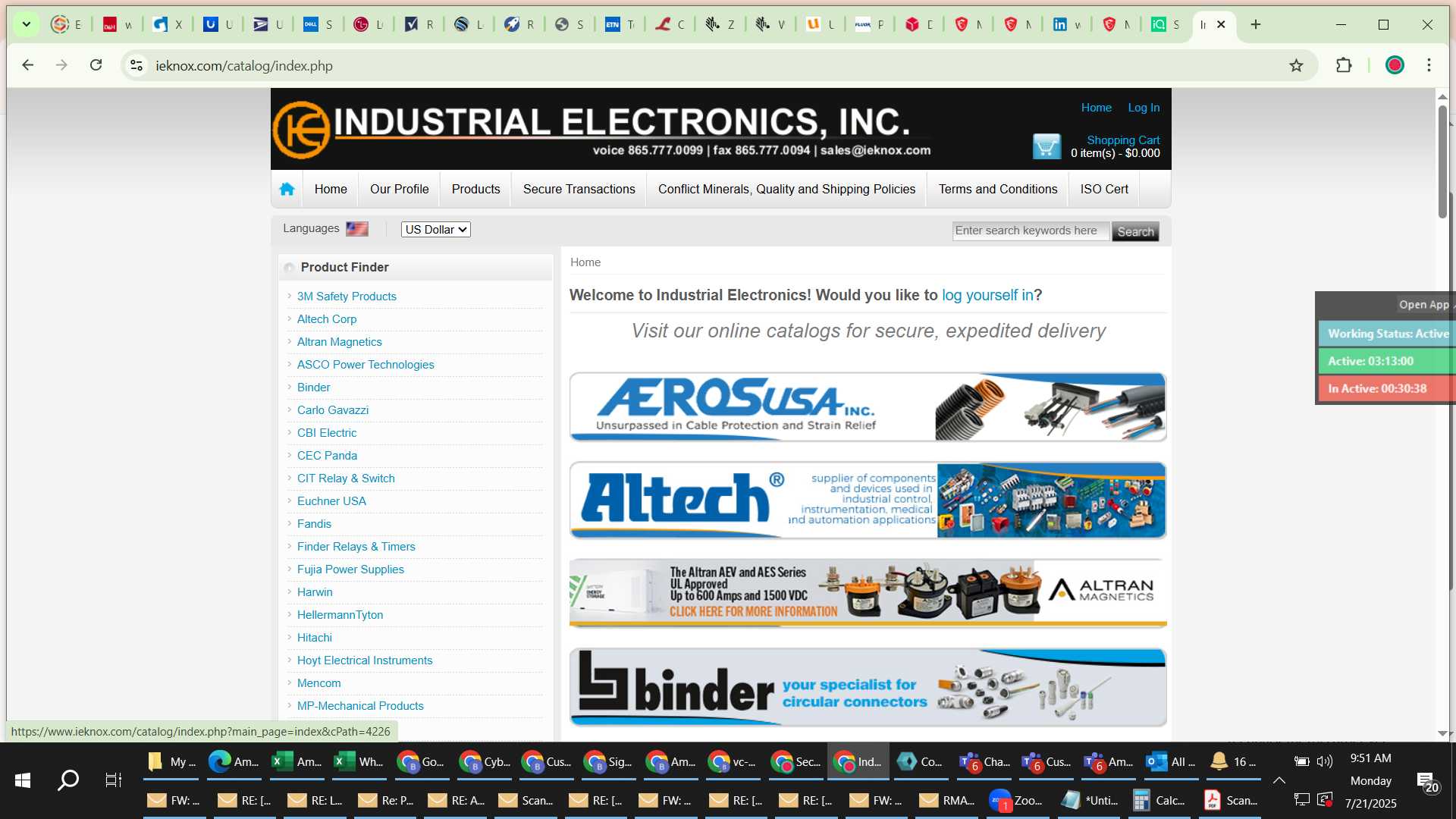1456x819 pixels.
Task: Open the Products menu
Action: coord(475,189)
